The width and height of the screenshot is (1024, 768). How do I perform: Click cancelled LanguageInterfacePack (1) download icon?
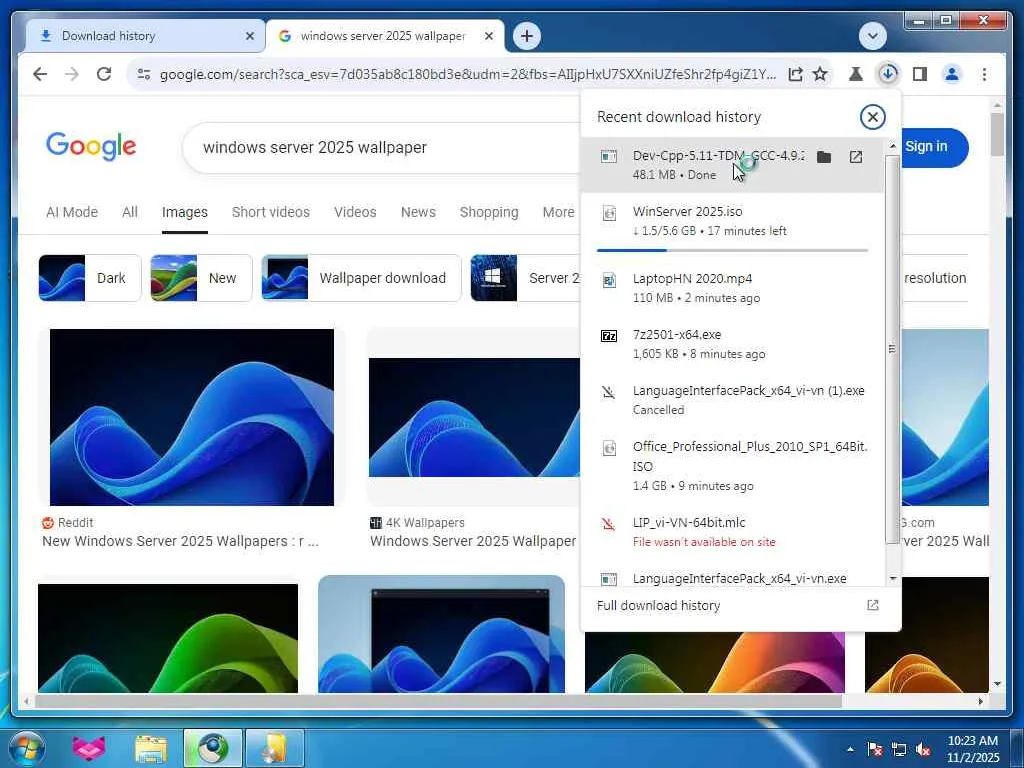click(609, 392)
